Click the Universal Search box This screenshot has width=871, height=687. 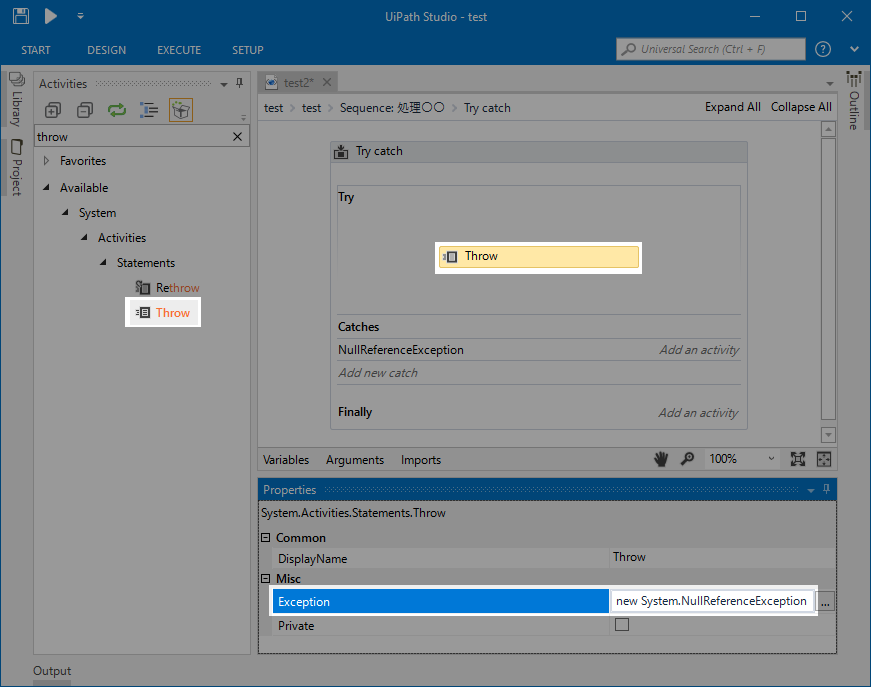710,49
